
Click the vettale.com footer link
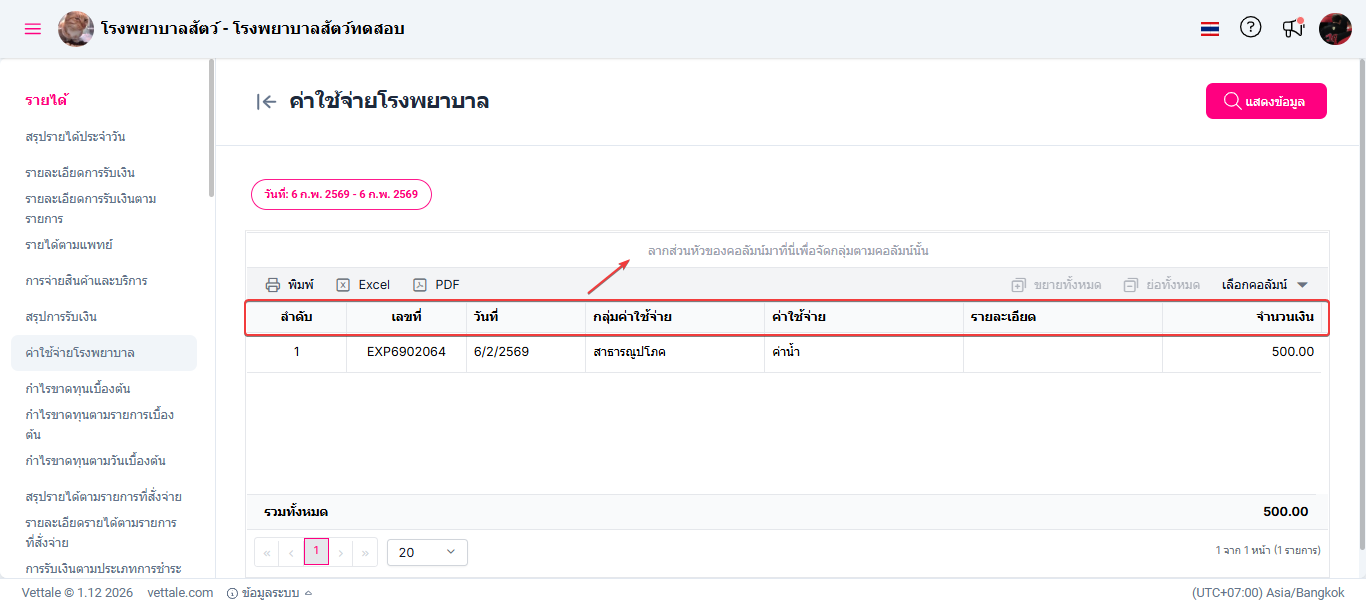point(180,593)
